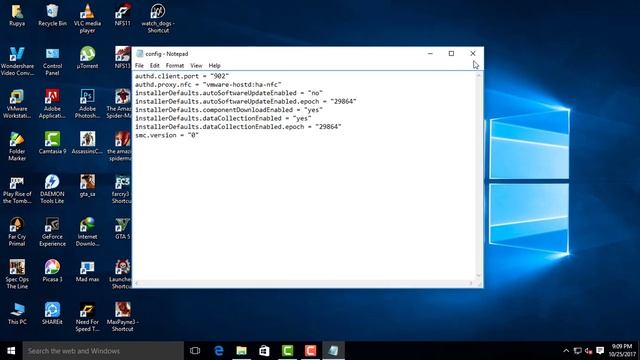Open Task View from the taskbar
Screen dimensions: 640x360
pos(195,351)
